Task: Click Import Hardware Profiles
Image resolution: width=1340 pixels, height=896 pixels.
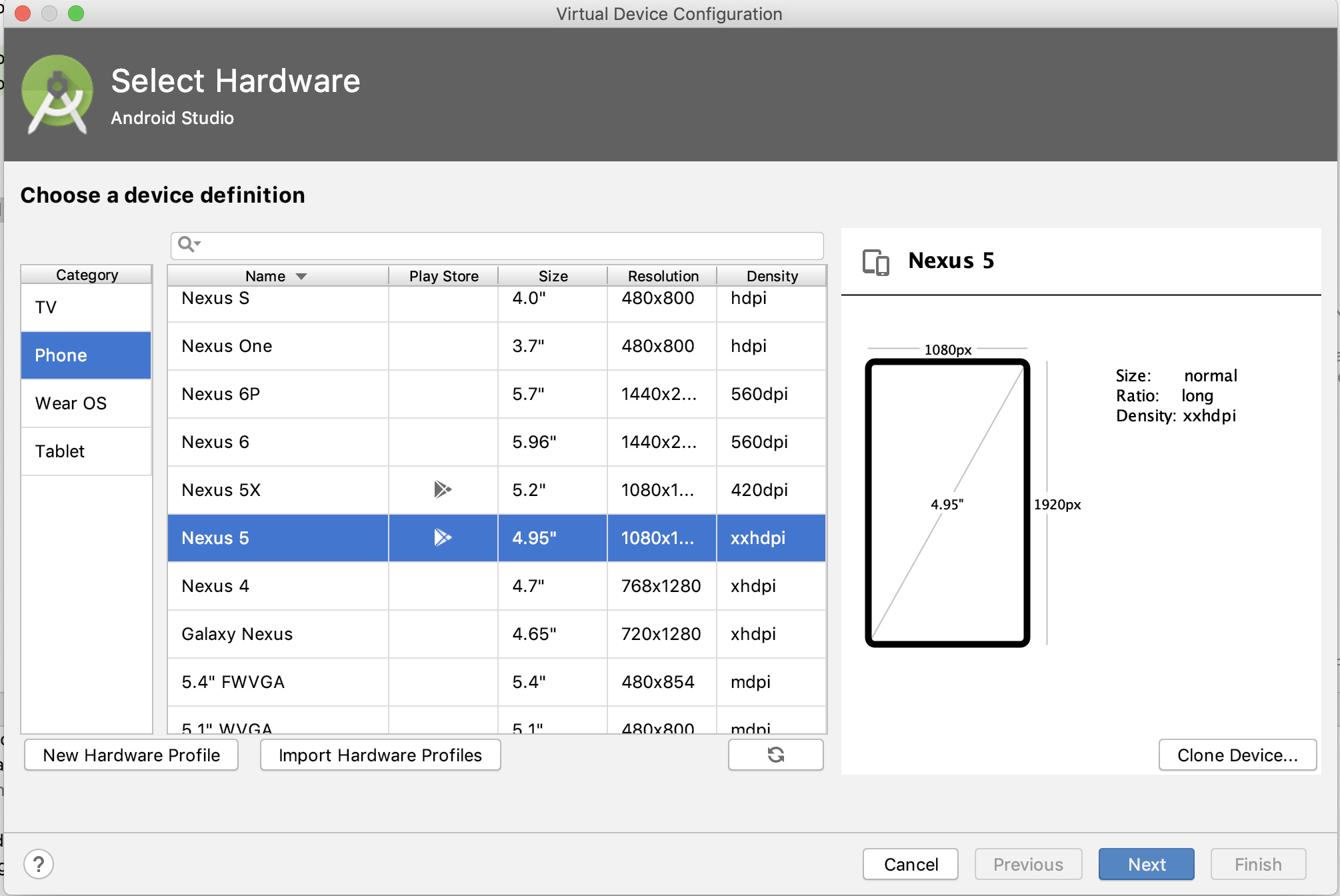Action: point(380,755)
